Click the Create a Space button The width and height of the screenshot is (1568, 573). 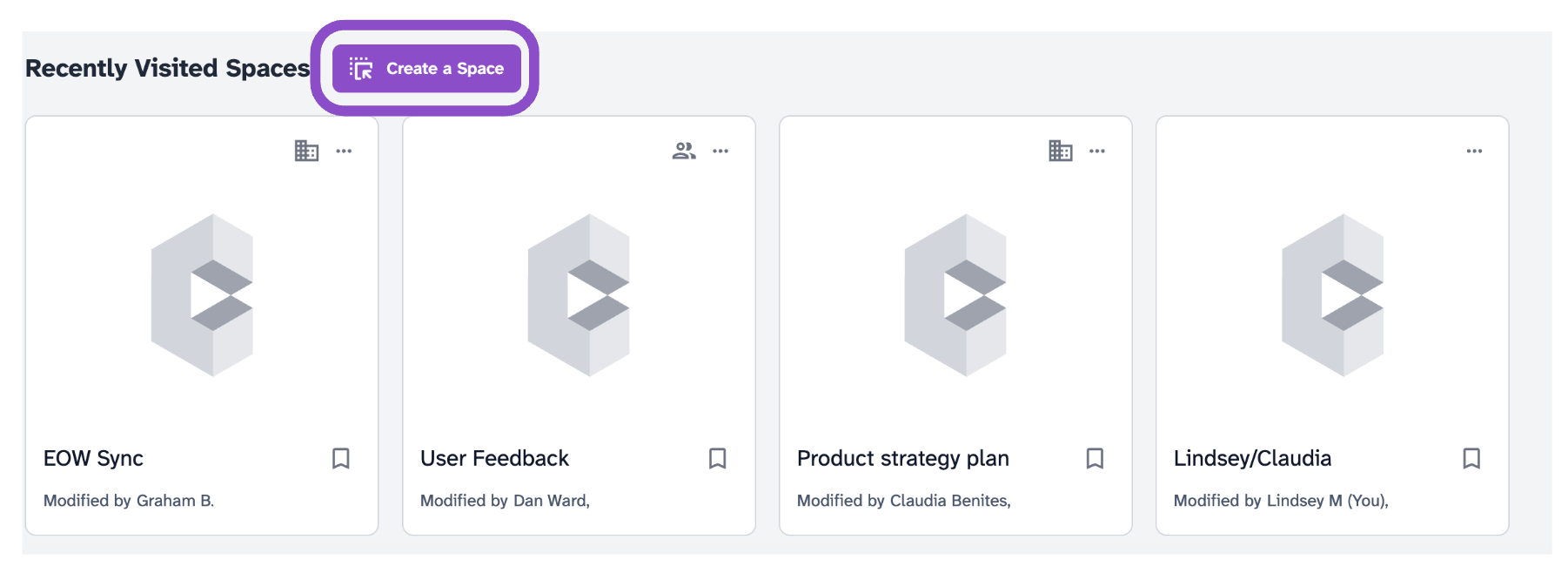tap(426, 68)
